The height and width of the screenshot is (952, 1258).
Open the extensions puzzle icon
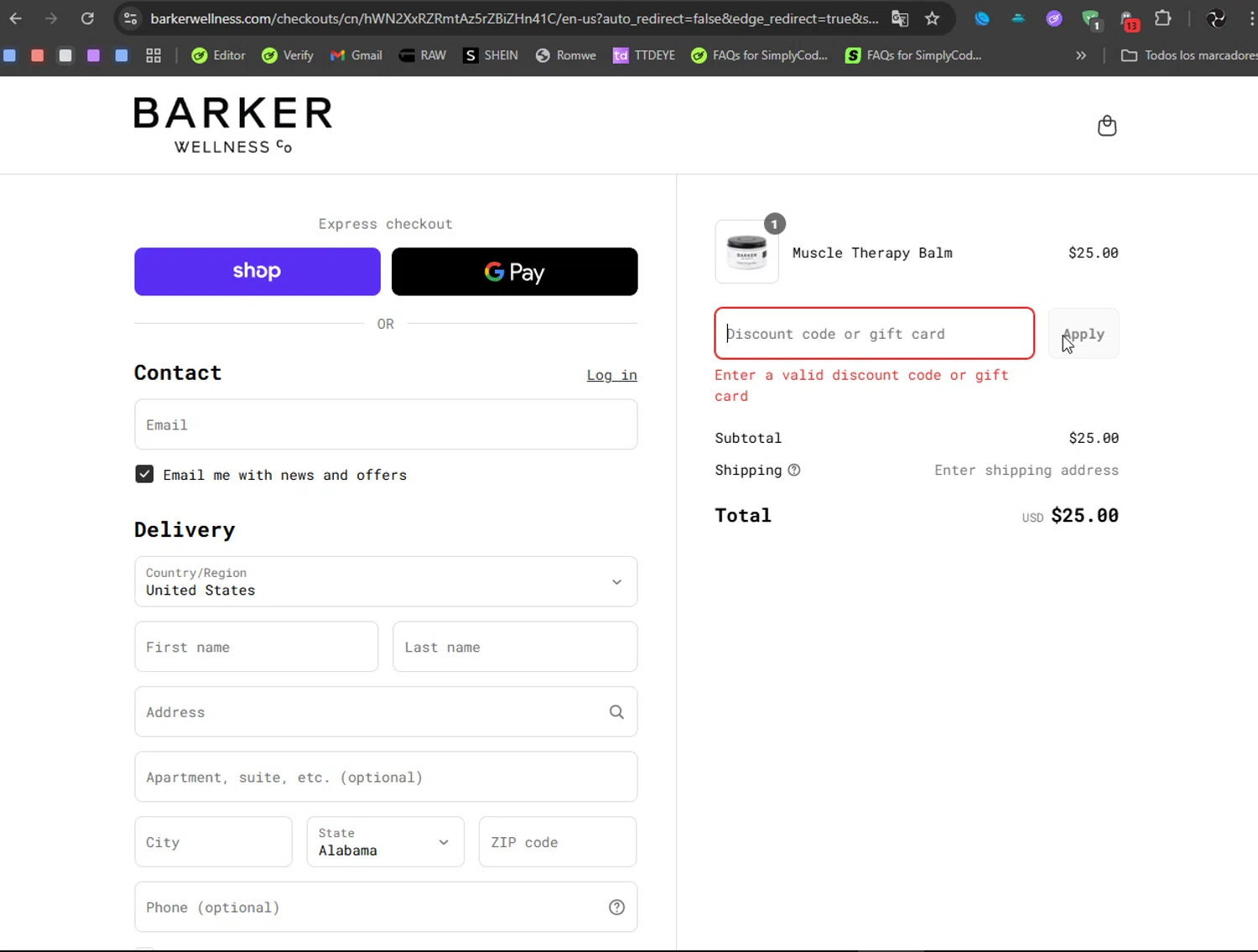1163,18
